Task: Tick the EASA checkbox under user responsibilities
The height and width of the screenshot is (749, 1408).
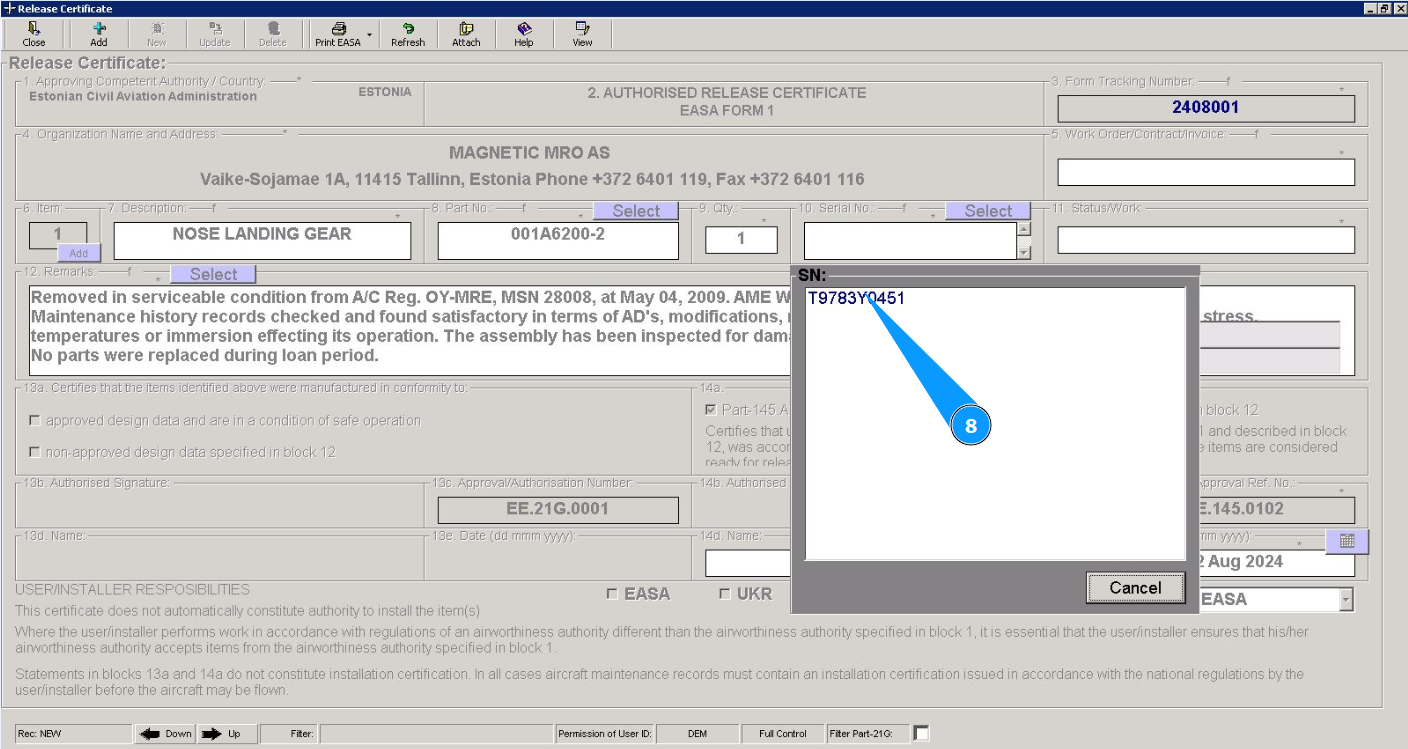Action: pos(612,594)
